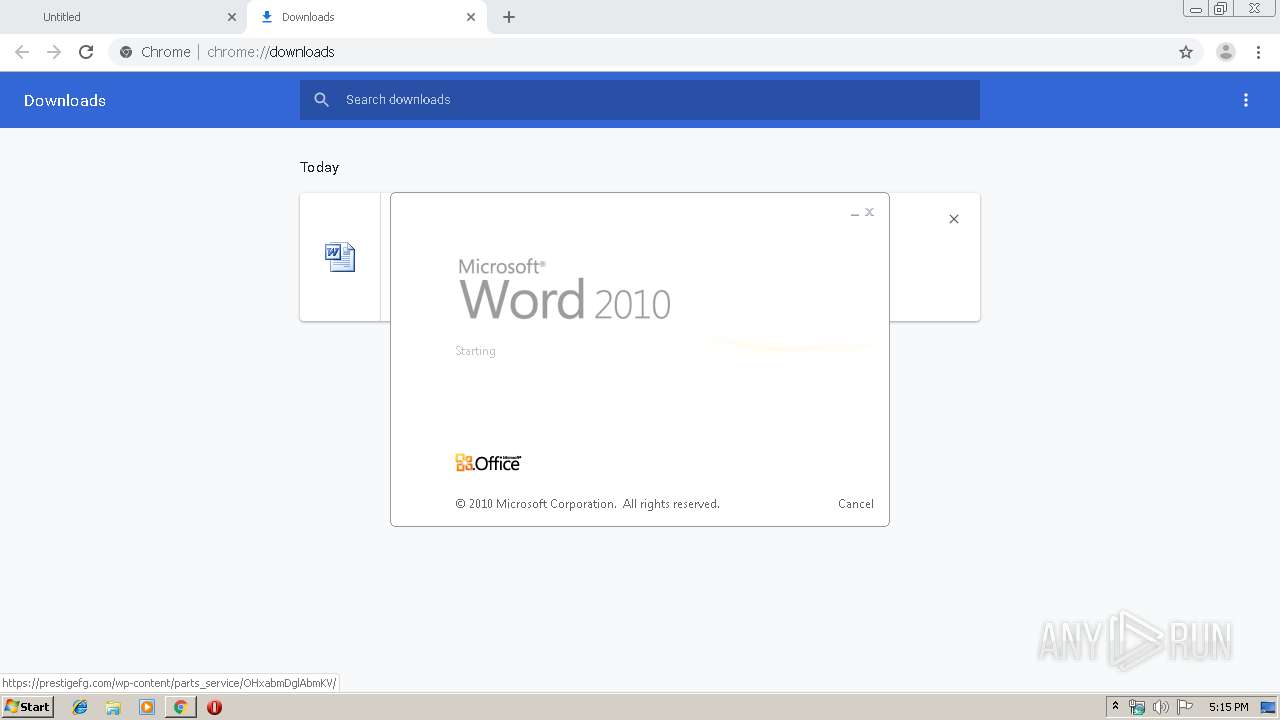Minimize the Word splash screen
The image size is (1280, 720).
pyautogui.click(x=855, y=213)
